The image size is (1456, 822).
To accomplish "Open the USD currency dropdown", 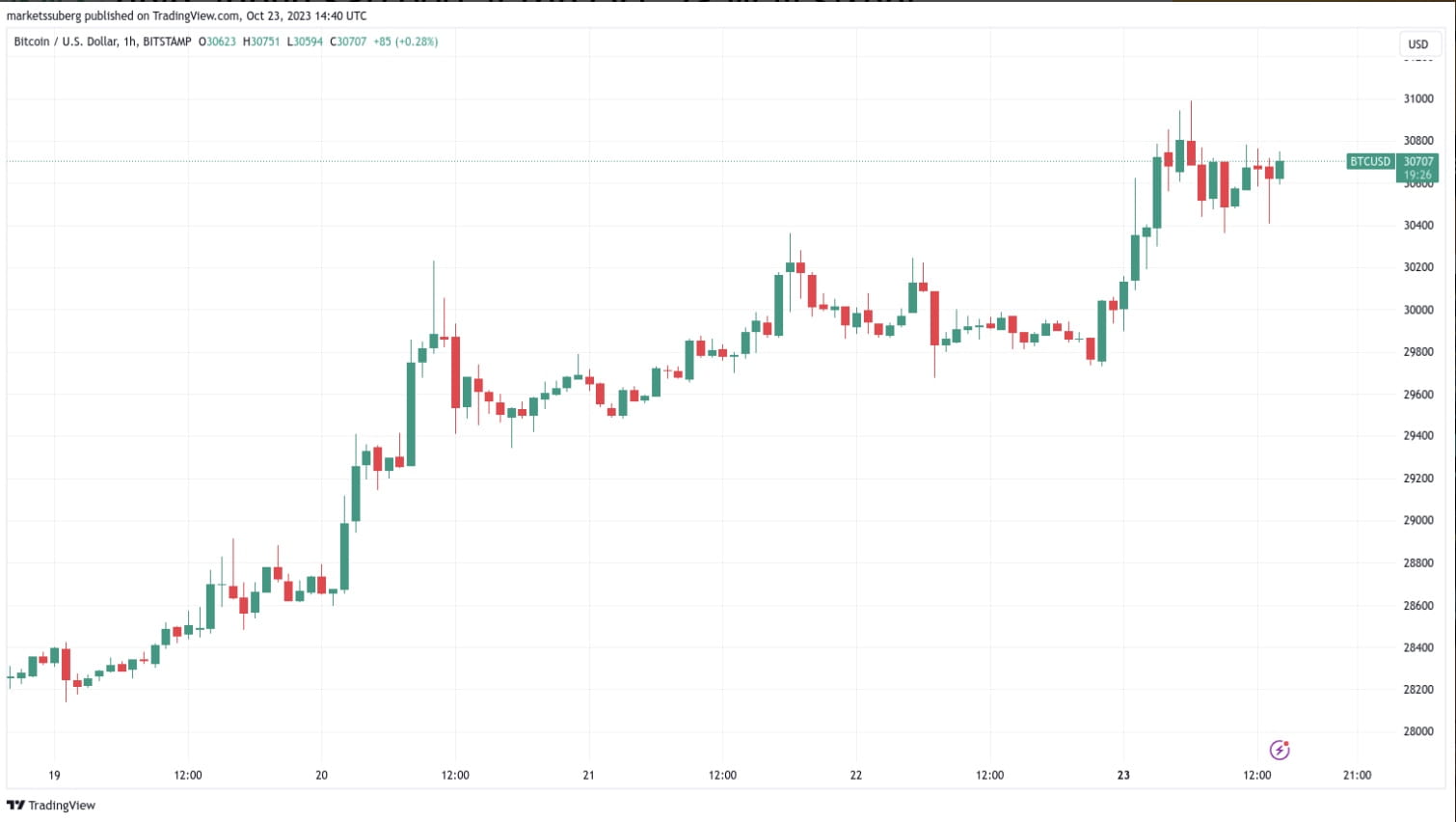I will tap(1419, 43).
